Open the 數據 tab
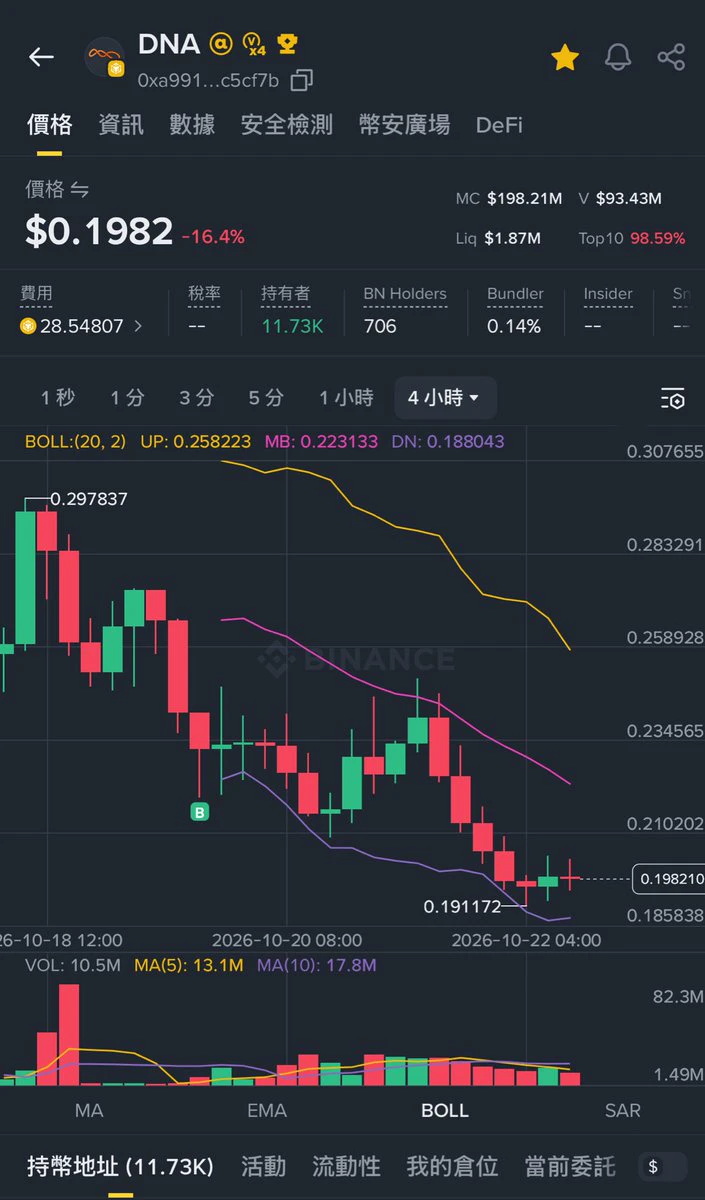The width and height of the screenshot is (705, 1200). click(x=192, y=125)
